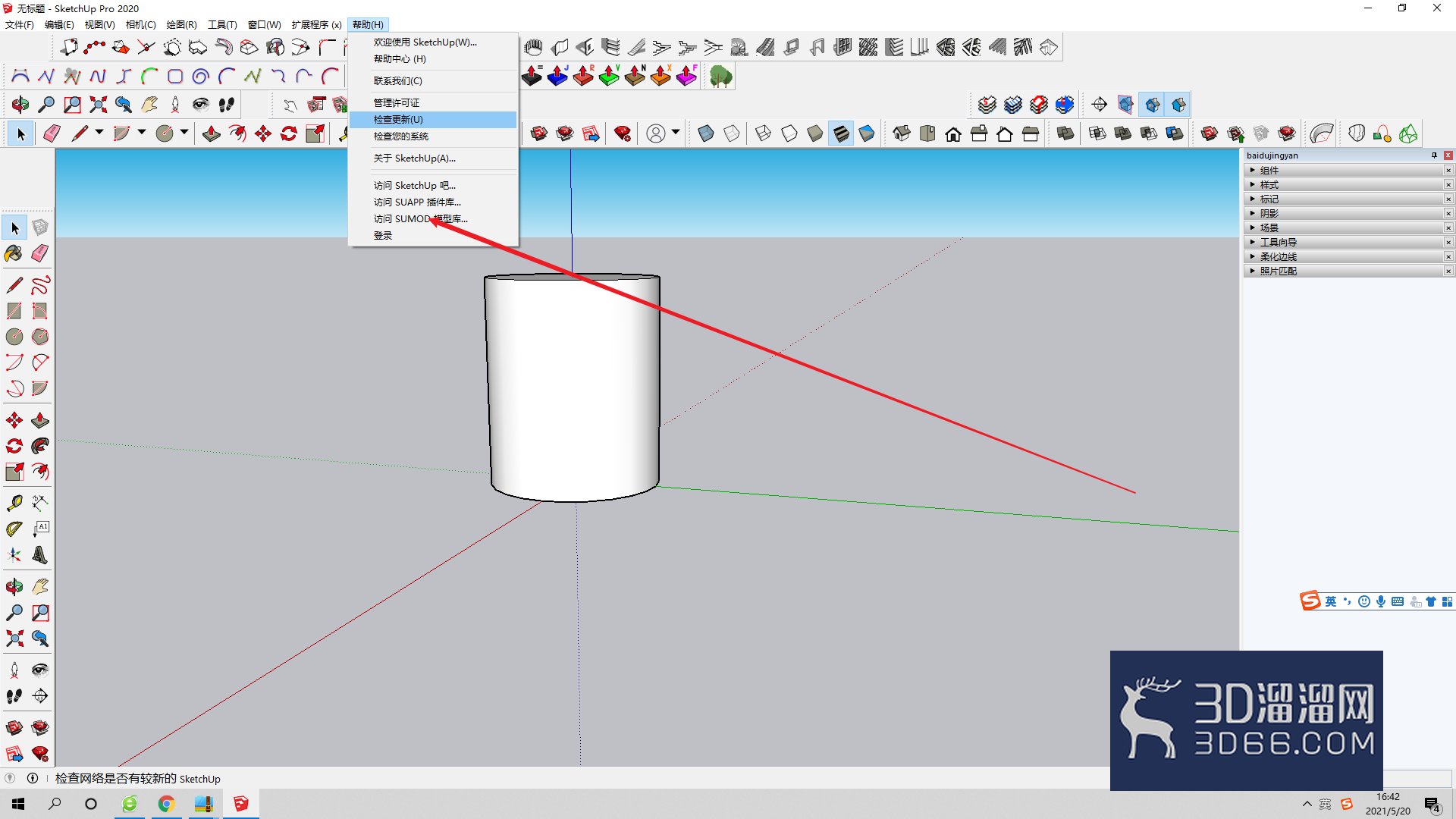Switch to the Front view house icon
1456x819 pixels.
pyautogui.click(x=953, y=134)
